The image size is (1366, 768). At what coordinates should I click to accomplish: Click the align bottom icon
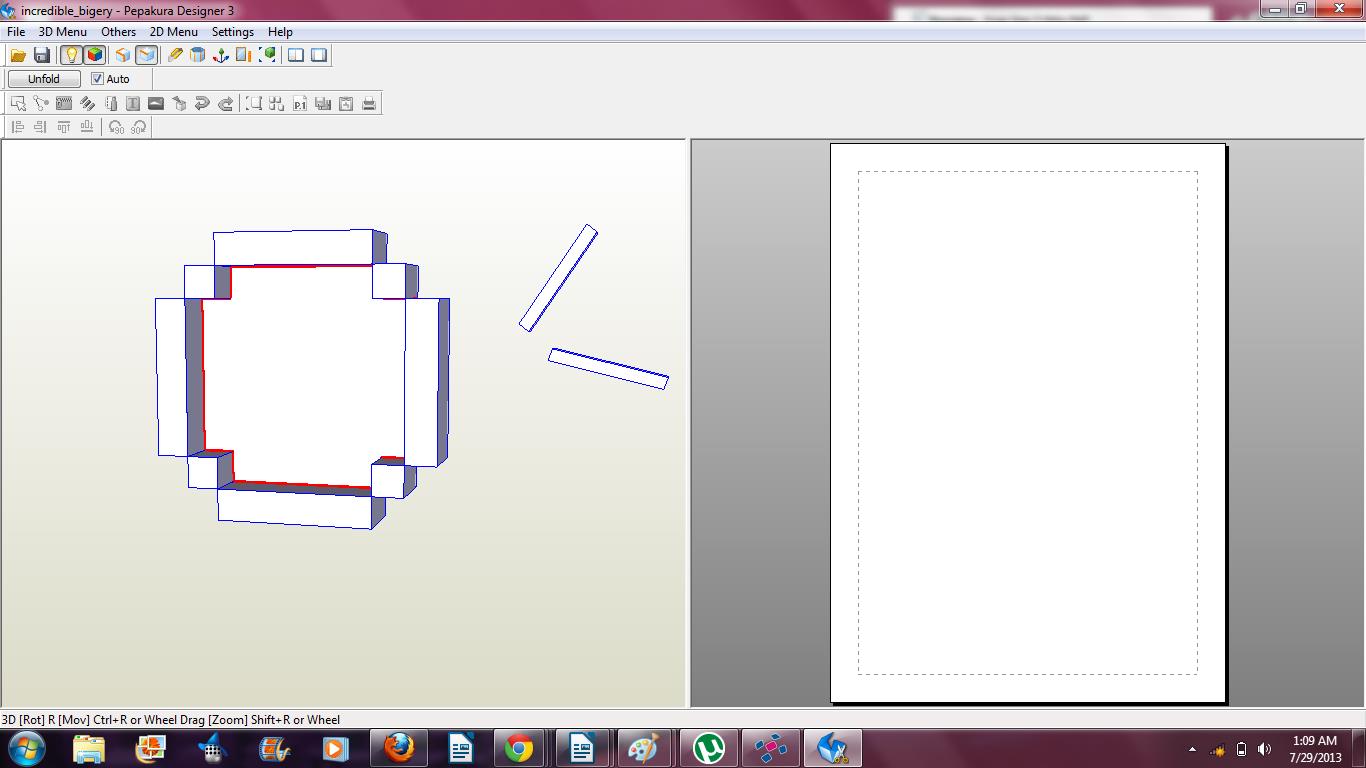click(x=87, y=127)
